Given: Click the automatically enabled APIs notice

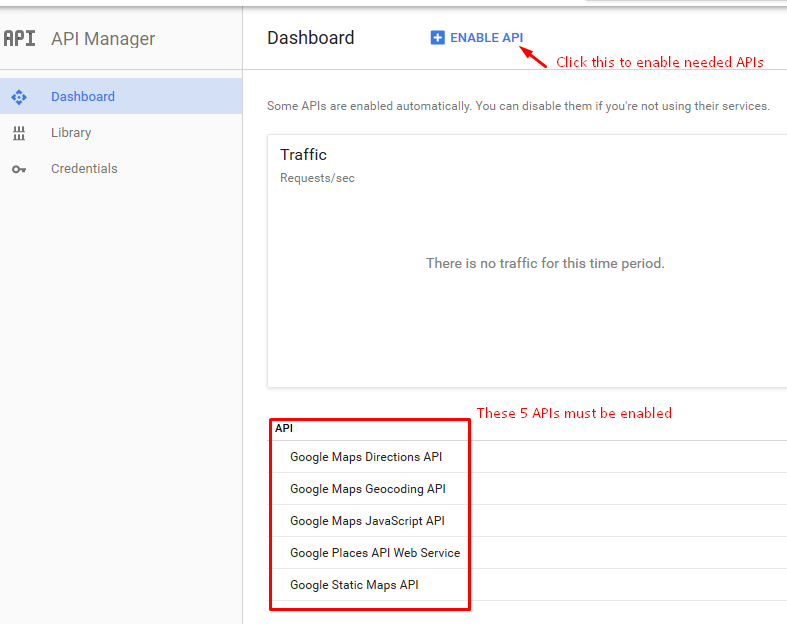Looking at the screenshot, I should coord(518,106).
